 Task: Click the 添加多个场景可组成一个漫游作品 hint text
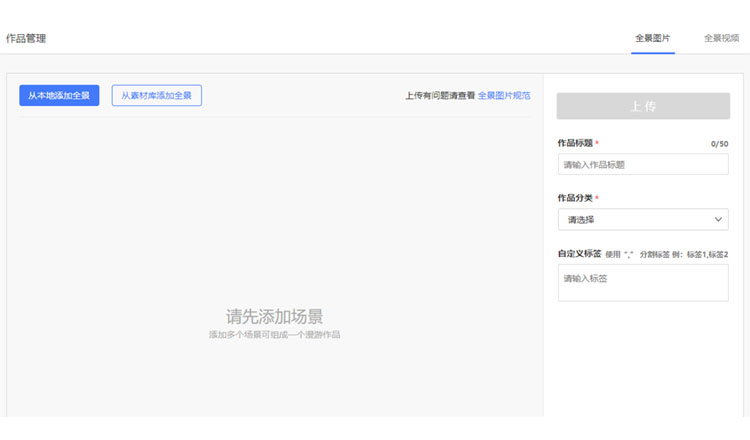[x=274, y=334]
